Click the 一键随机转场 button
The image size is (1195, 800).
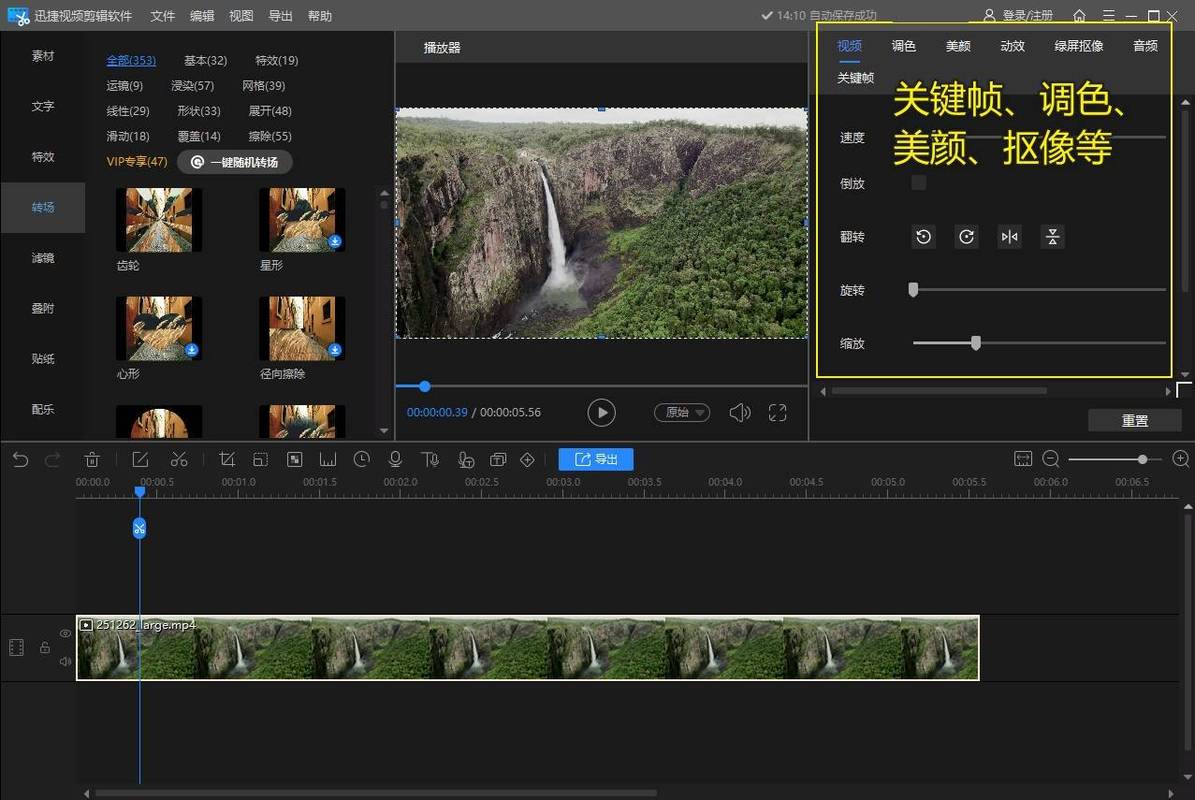coord(235,162)
